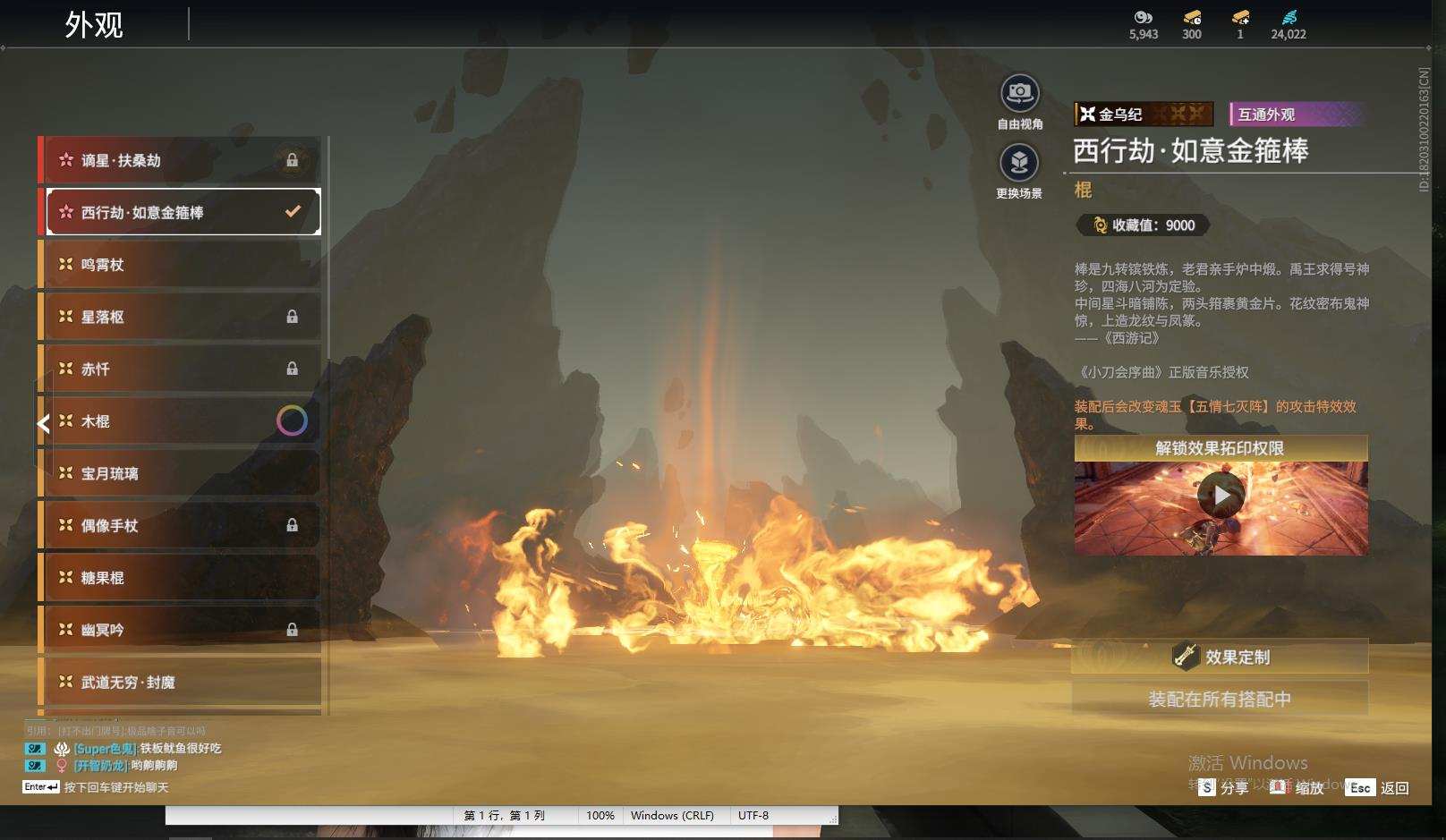Select the 幽冥吟 skin
Viewport: 1446px width, 840px height.
pyautogui.click(x=179, y=629)
